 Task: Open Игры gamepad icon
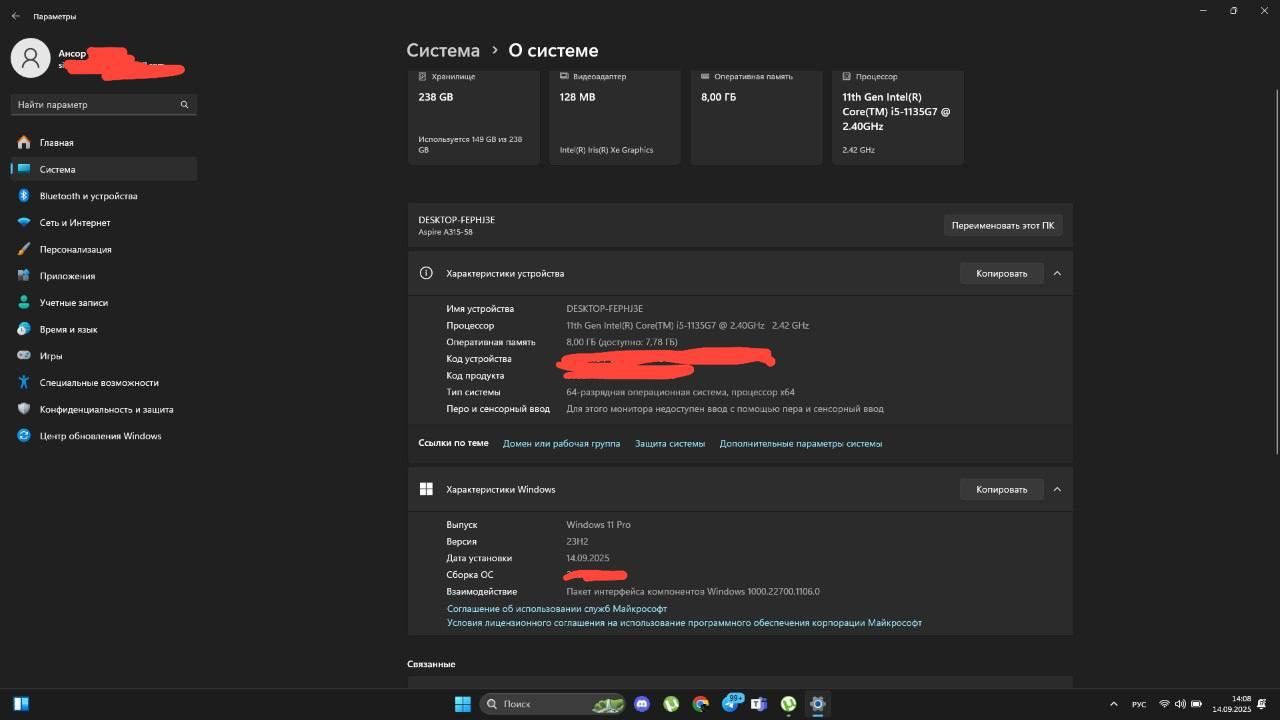coord(24,356)
